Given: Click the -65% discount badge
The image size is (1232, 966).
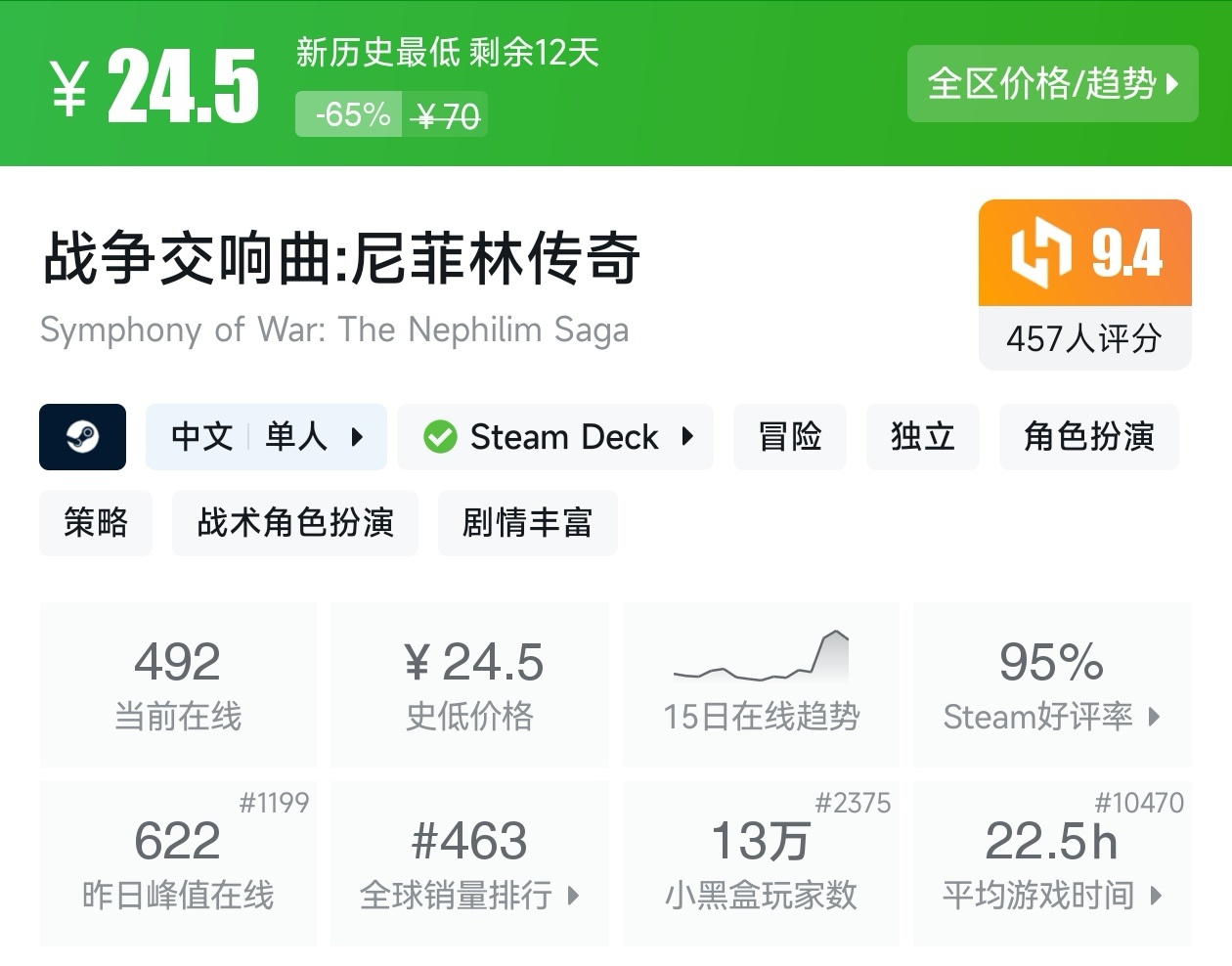Looking at the screenshot, I should tap(352, 115).
